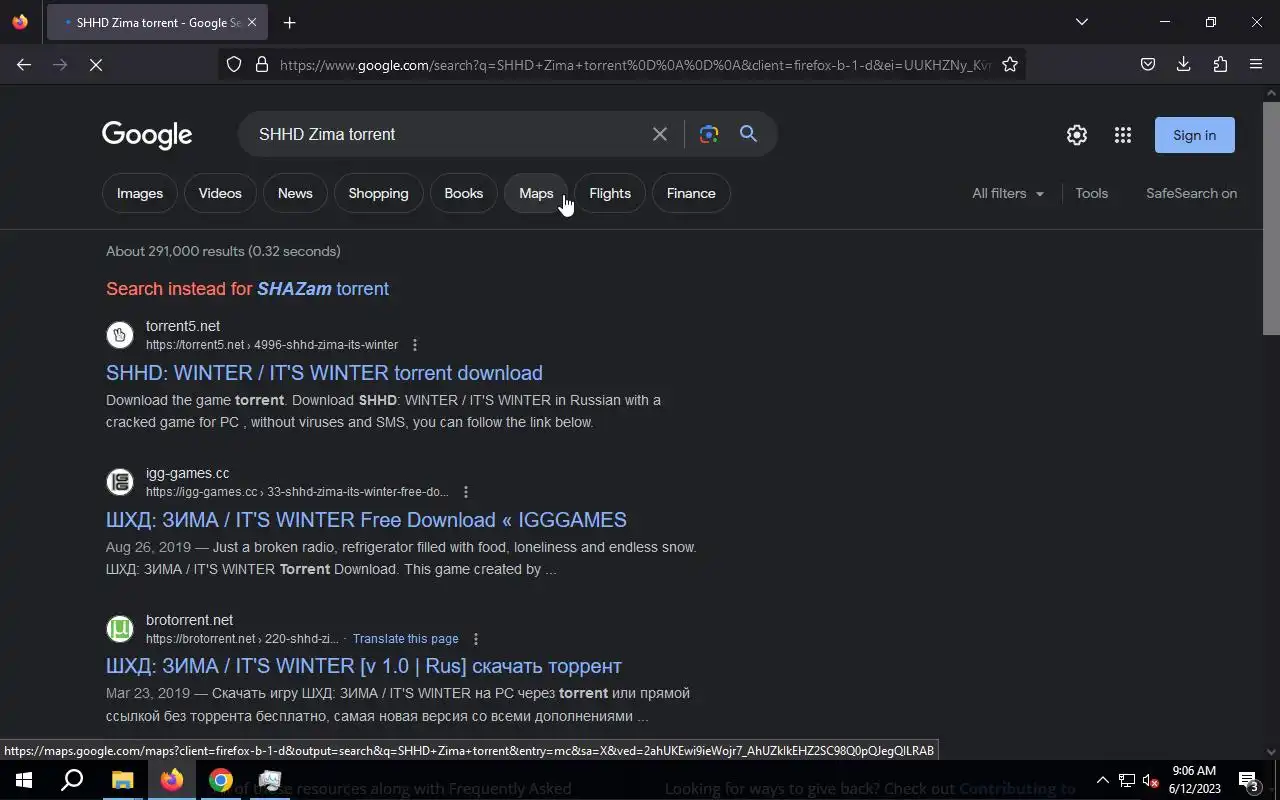Switch to Images results

click(140, 193)
